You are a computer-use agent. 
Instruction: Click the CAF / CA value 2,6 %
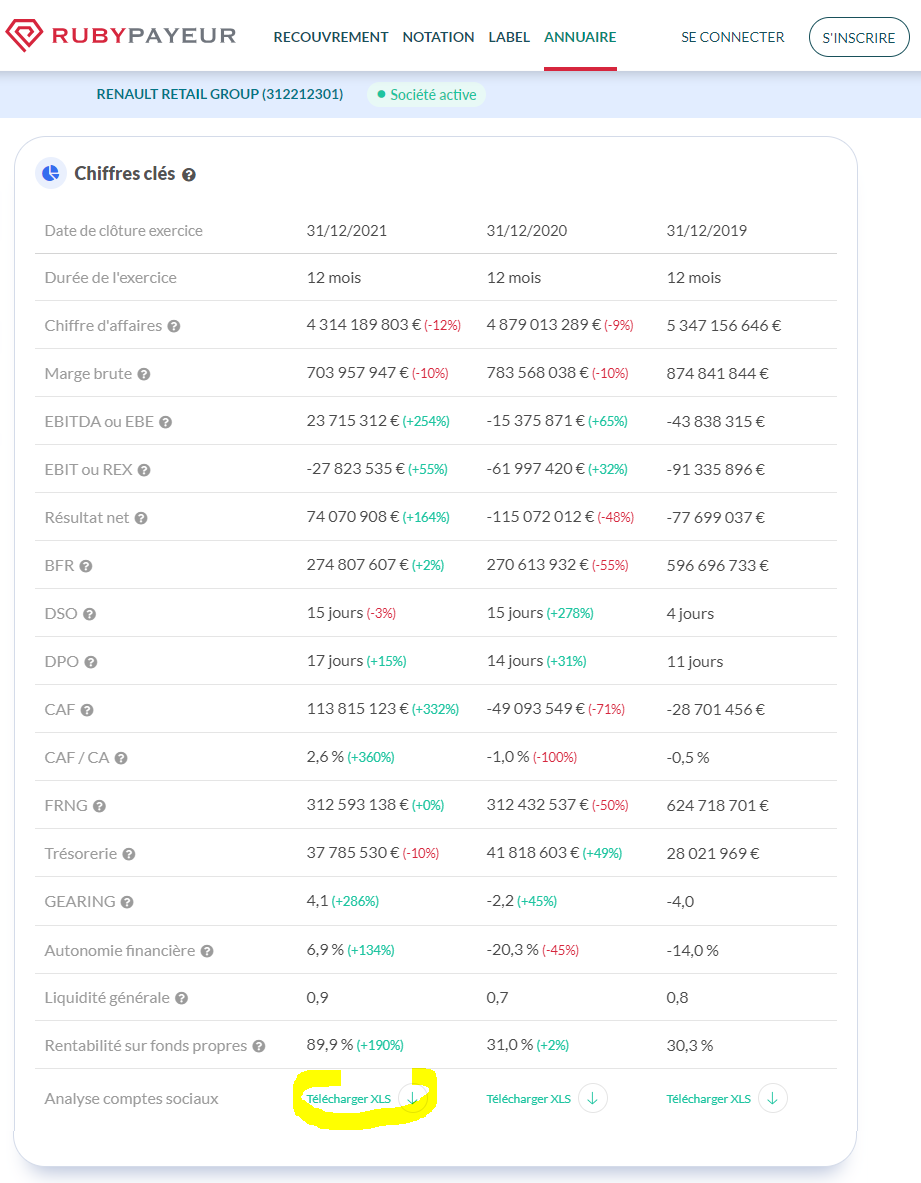point(325,757)
